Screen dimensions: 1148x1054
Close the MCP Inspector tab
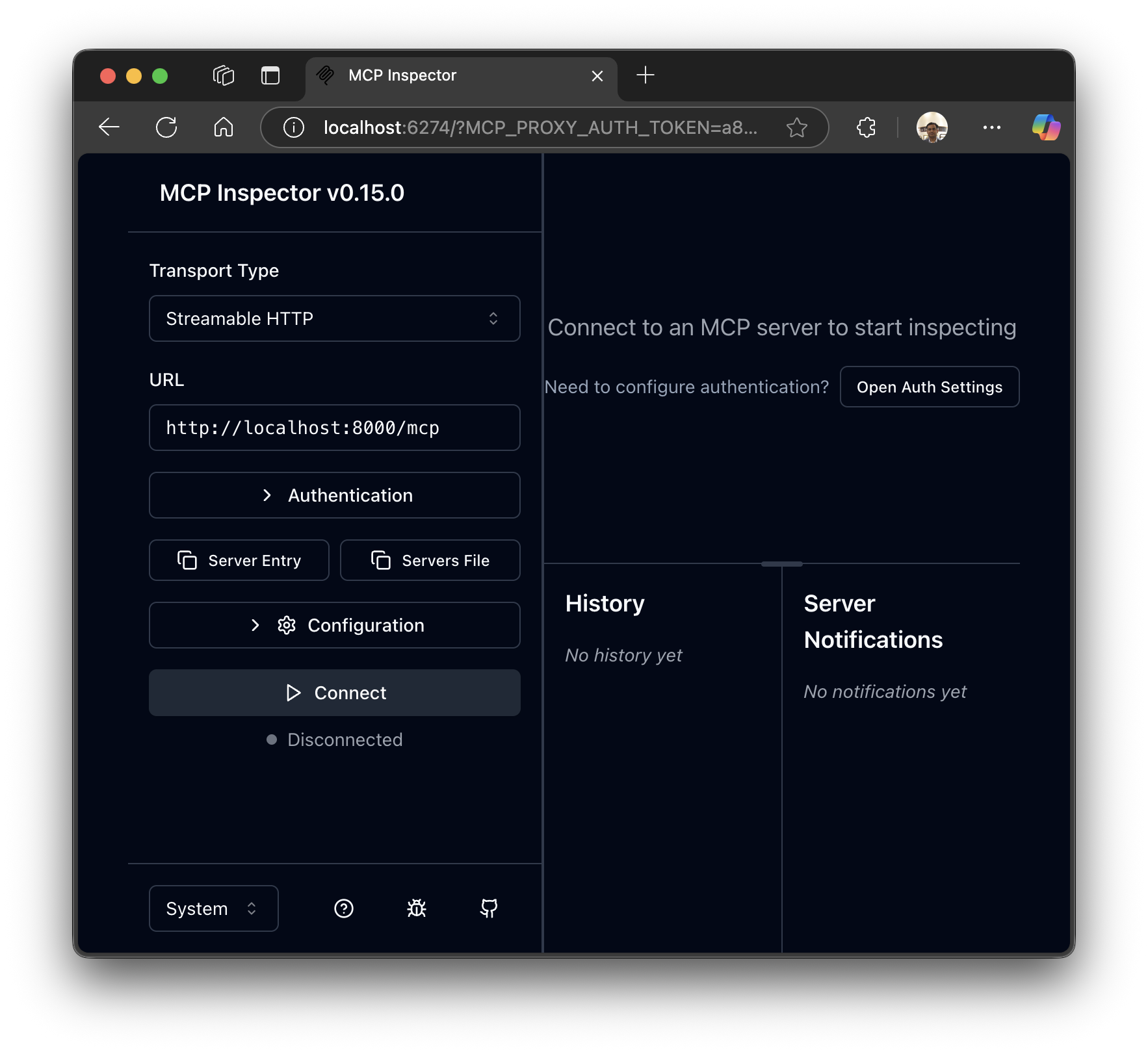pos(597,76)
